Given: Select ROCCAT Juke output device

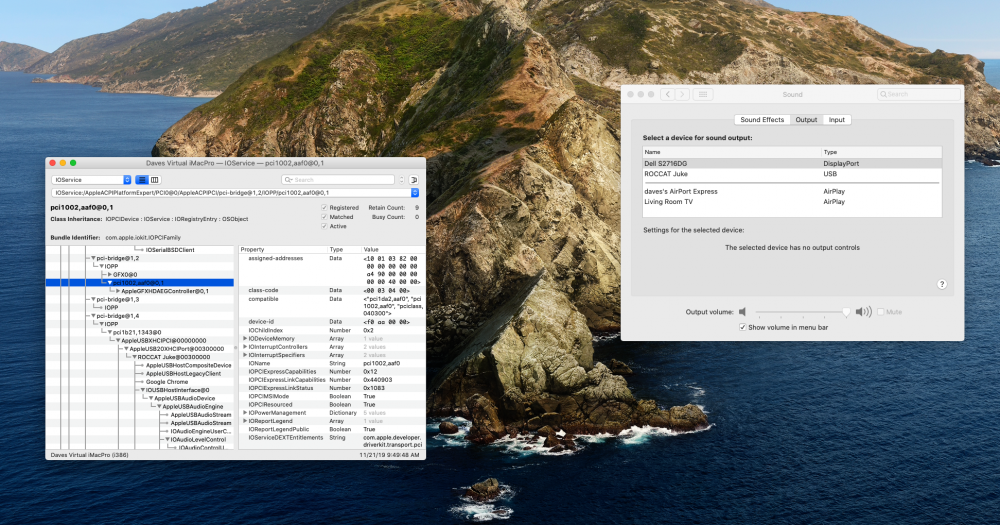Looking at the screenshot, I should click(792, 174).
